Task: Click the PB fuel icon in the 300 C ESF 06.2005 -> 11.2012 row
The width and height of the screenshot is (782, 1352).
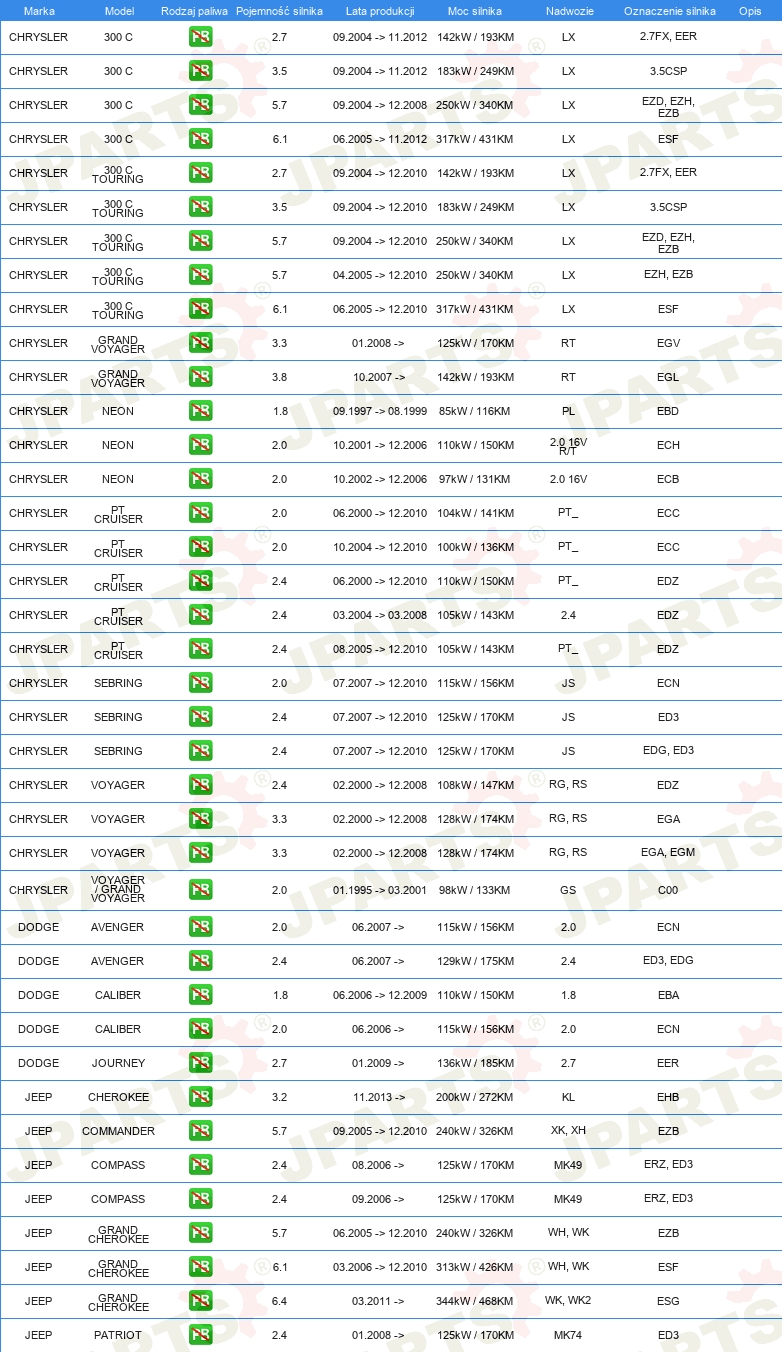Action: tap(200, 139)
